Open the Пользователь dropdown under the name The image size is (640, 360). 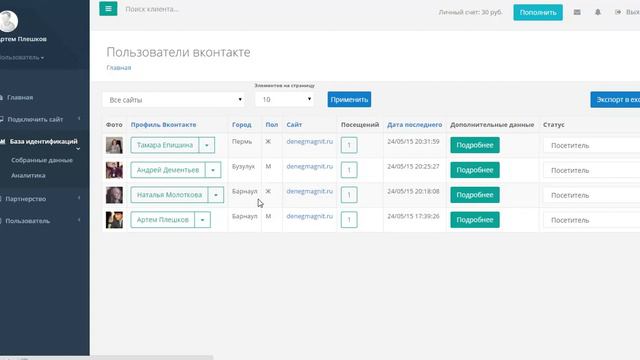[22, 58]
